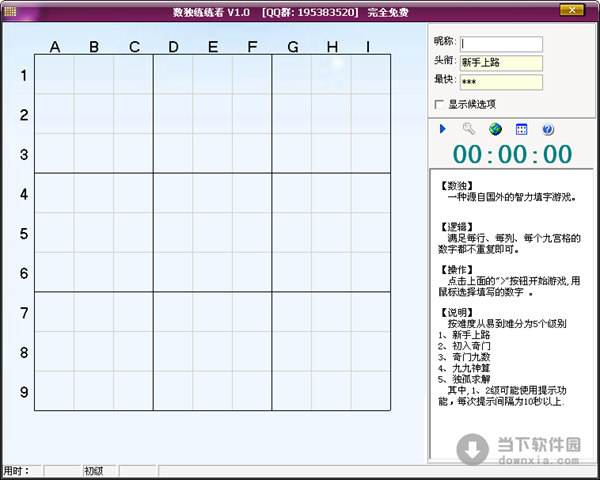Screen dimensions: 600x480
Task: Select the center cell at column E row 5
Action: [x=212, y=232]
